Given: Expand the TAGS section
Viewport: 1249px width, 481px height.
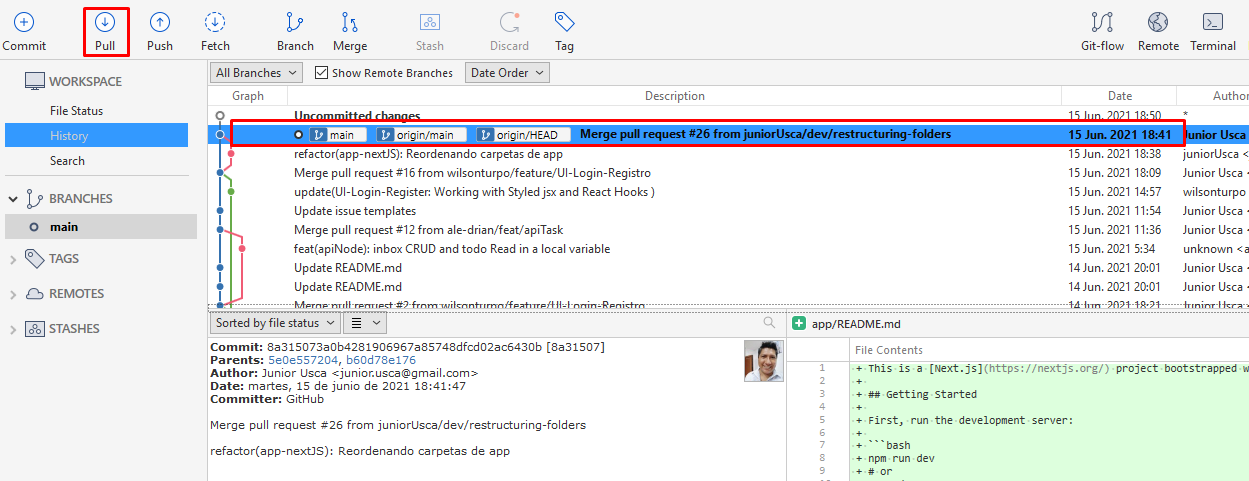Looking at the screenshot, I should (14, 258).
